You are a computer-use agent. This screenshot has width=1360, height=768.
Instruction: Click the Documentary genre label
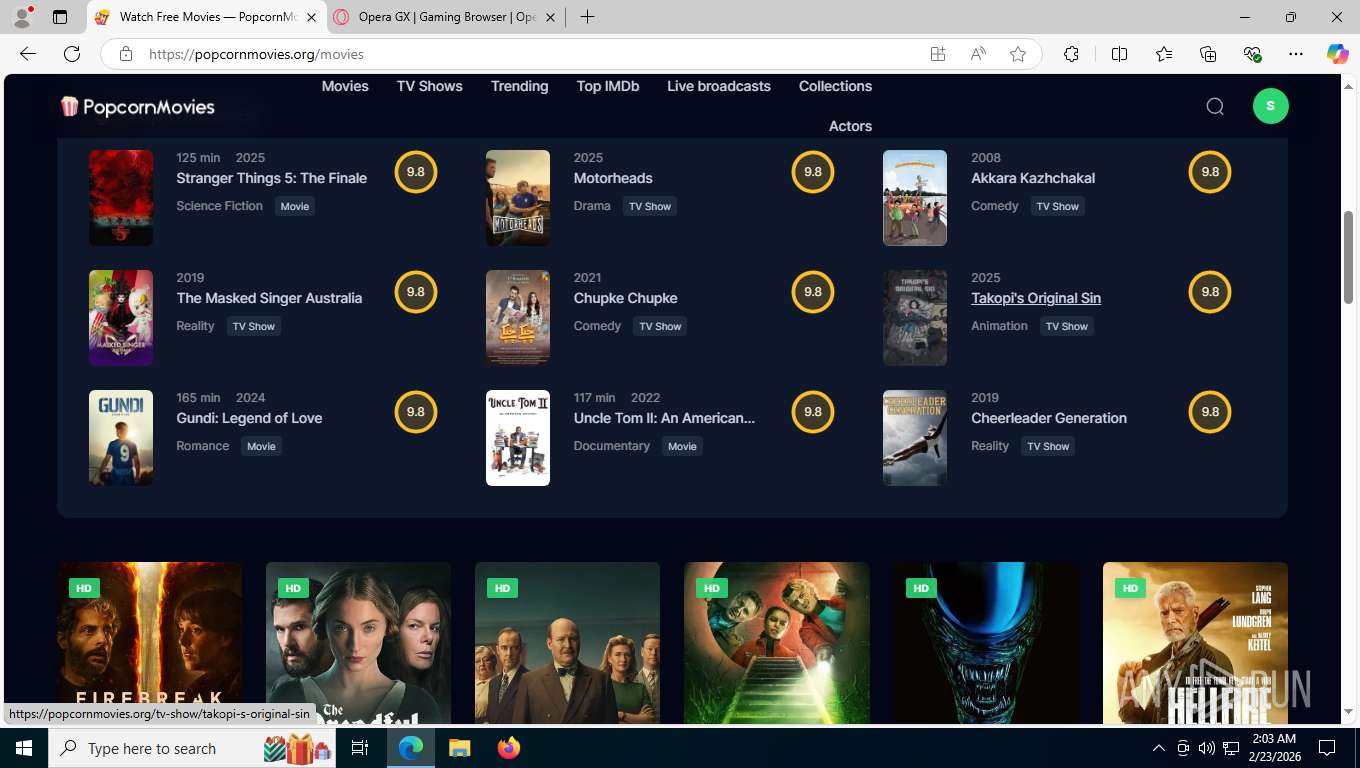click(x=612, y=446)
